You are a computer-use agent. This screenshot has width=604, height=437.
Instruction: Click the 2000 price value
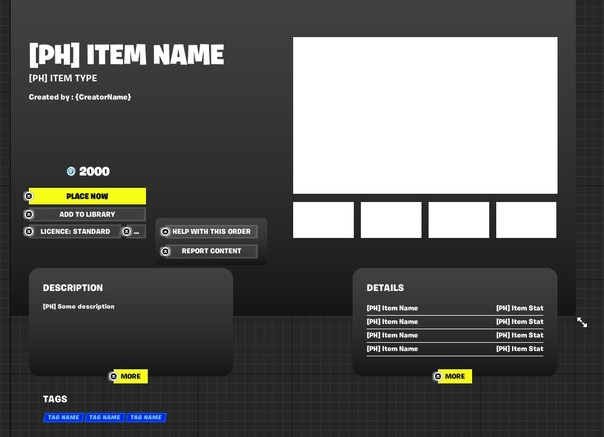[94, 171]
